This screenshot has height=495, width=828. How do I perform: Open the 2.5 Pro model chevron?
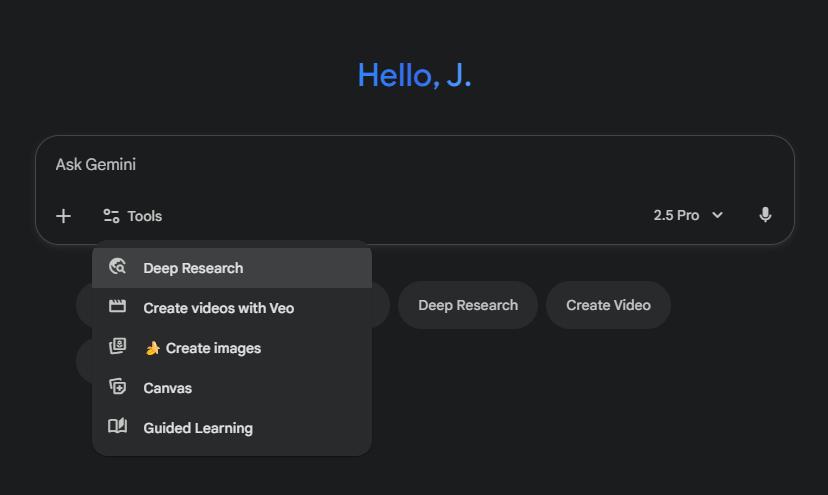[717, 215]
